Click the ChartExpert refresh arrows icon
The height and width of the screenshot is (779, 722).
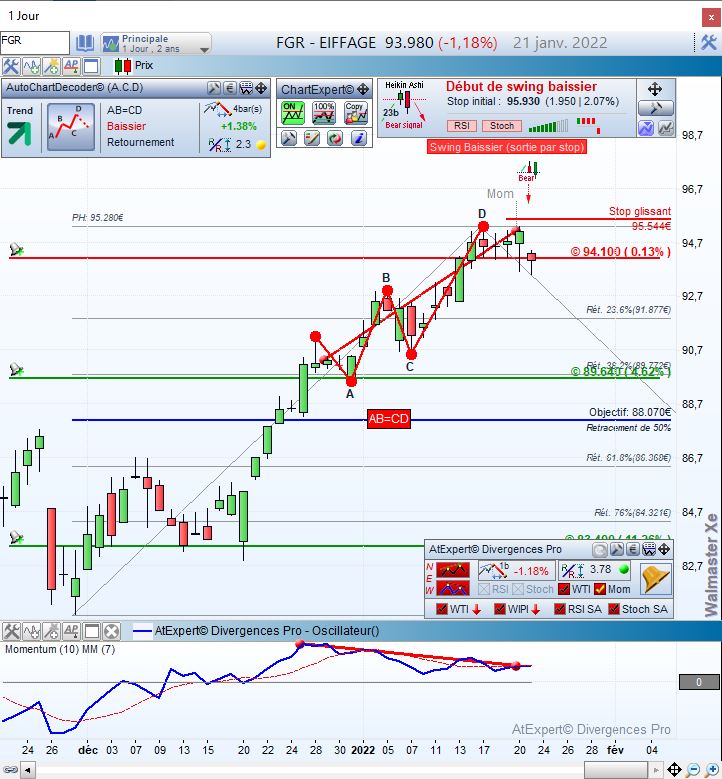335,138
